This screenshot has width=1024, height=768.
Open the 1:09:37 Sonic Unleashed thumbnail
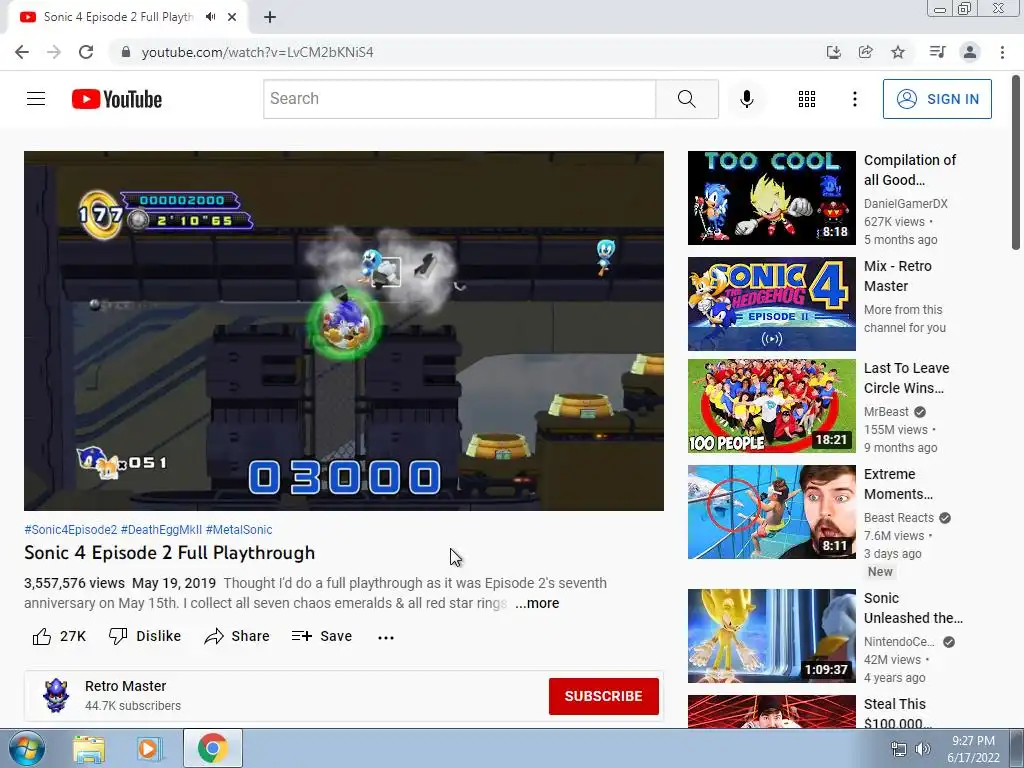point(771,636)
